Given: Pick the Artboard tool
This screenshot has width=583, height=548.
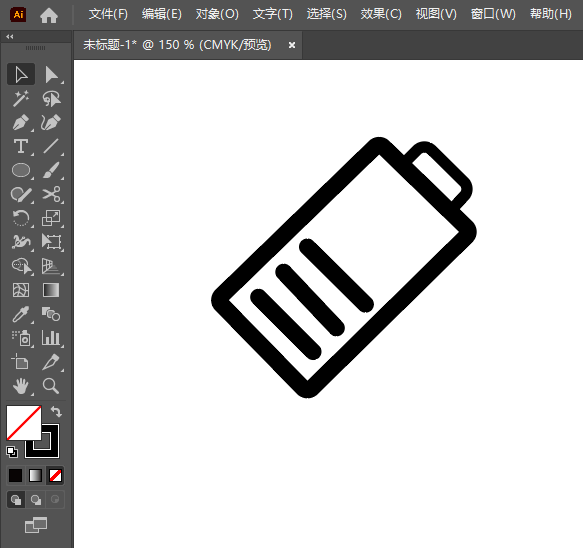Looking at the screenshot, I should point(21,362).
